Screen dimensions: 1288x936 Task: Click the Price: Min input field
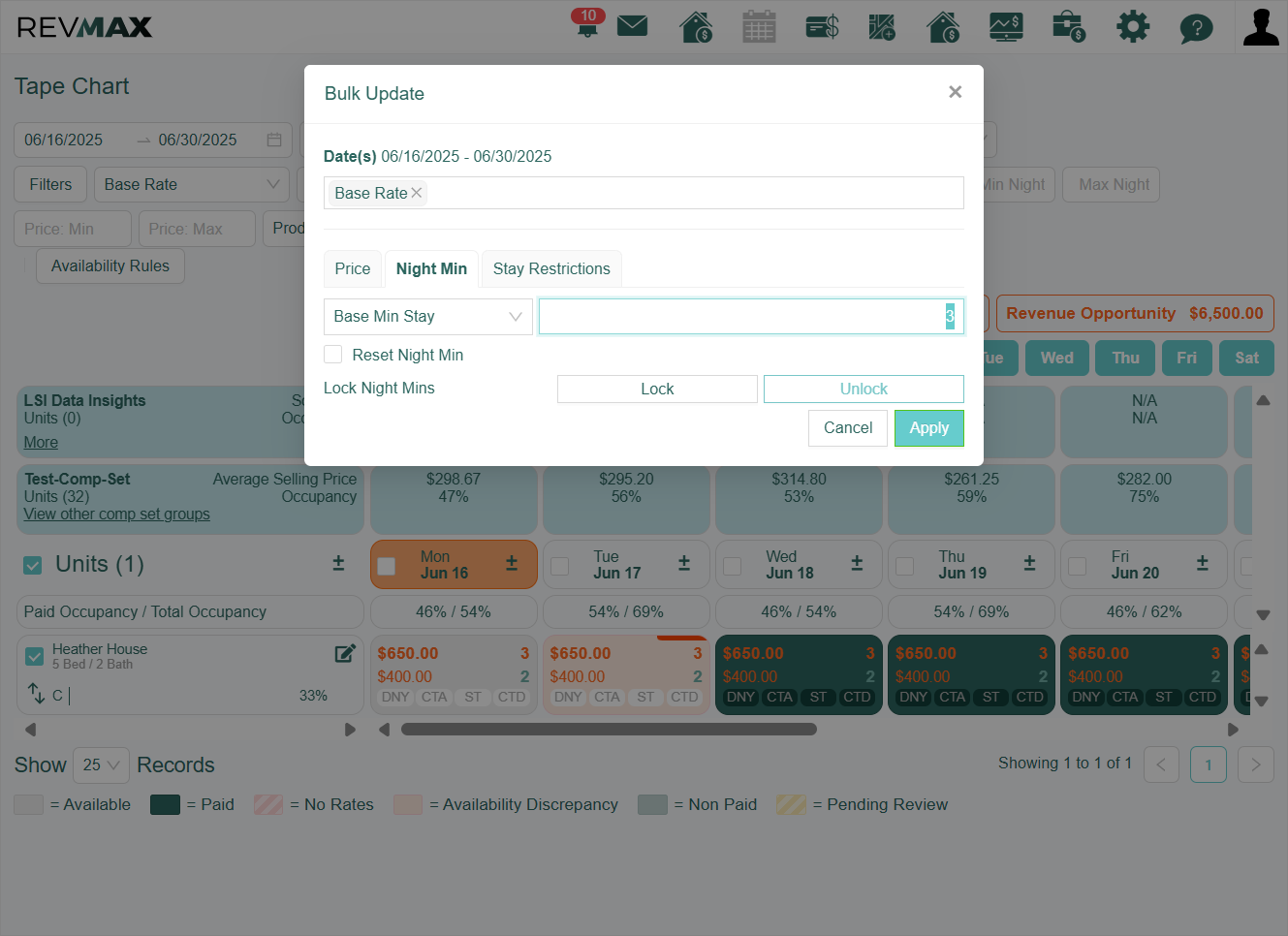pyautogui.click(x=73, y=229)
